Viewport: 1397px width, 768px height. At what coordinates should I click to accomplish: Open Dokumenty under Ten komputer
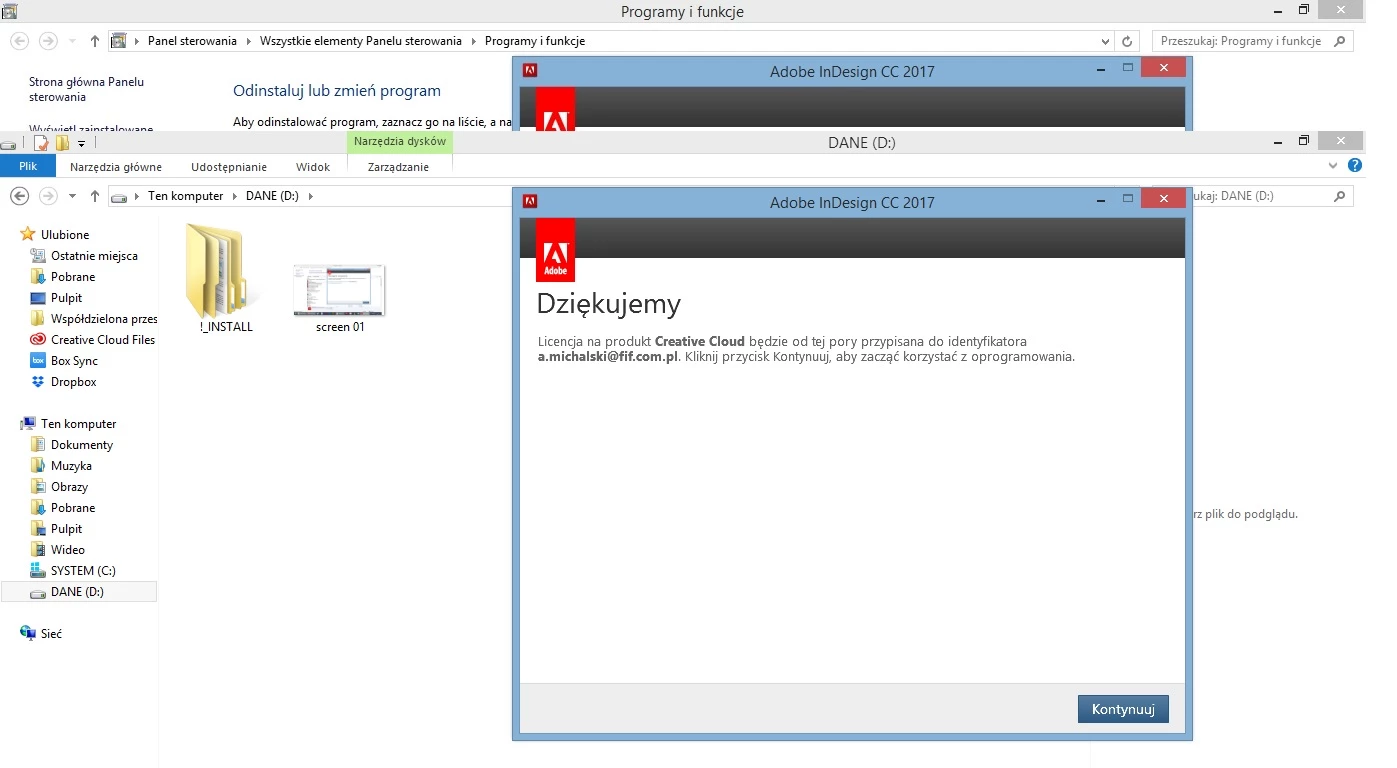[x=82, y=445]
